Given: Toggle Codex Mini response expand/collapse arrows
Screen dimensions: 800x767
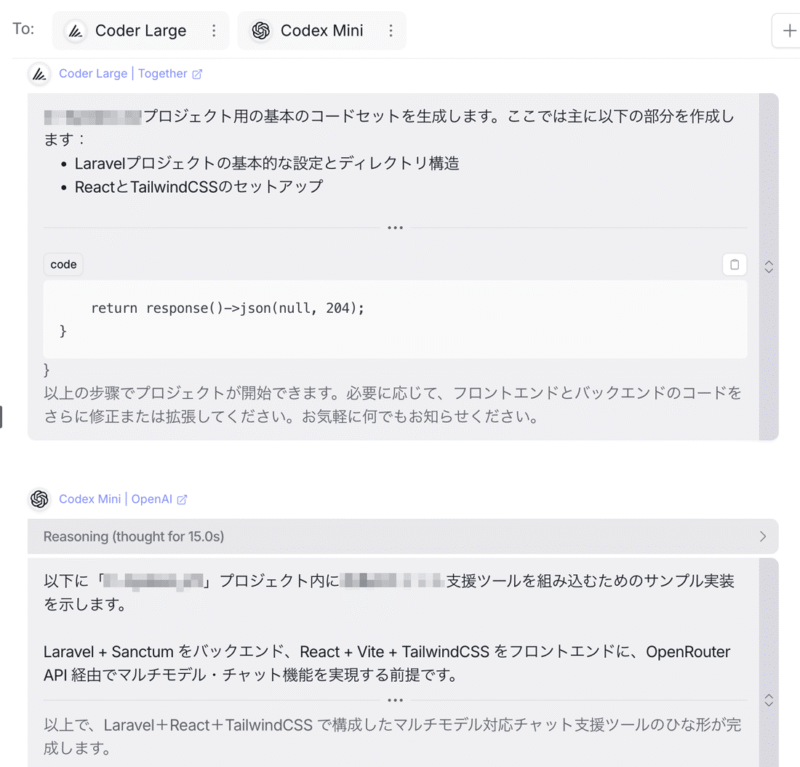Looking at the screenshot, I should point(768,700).
